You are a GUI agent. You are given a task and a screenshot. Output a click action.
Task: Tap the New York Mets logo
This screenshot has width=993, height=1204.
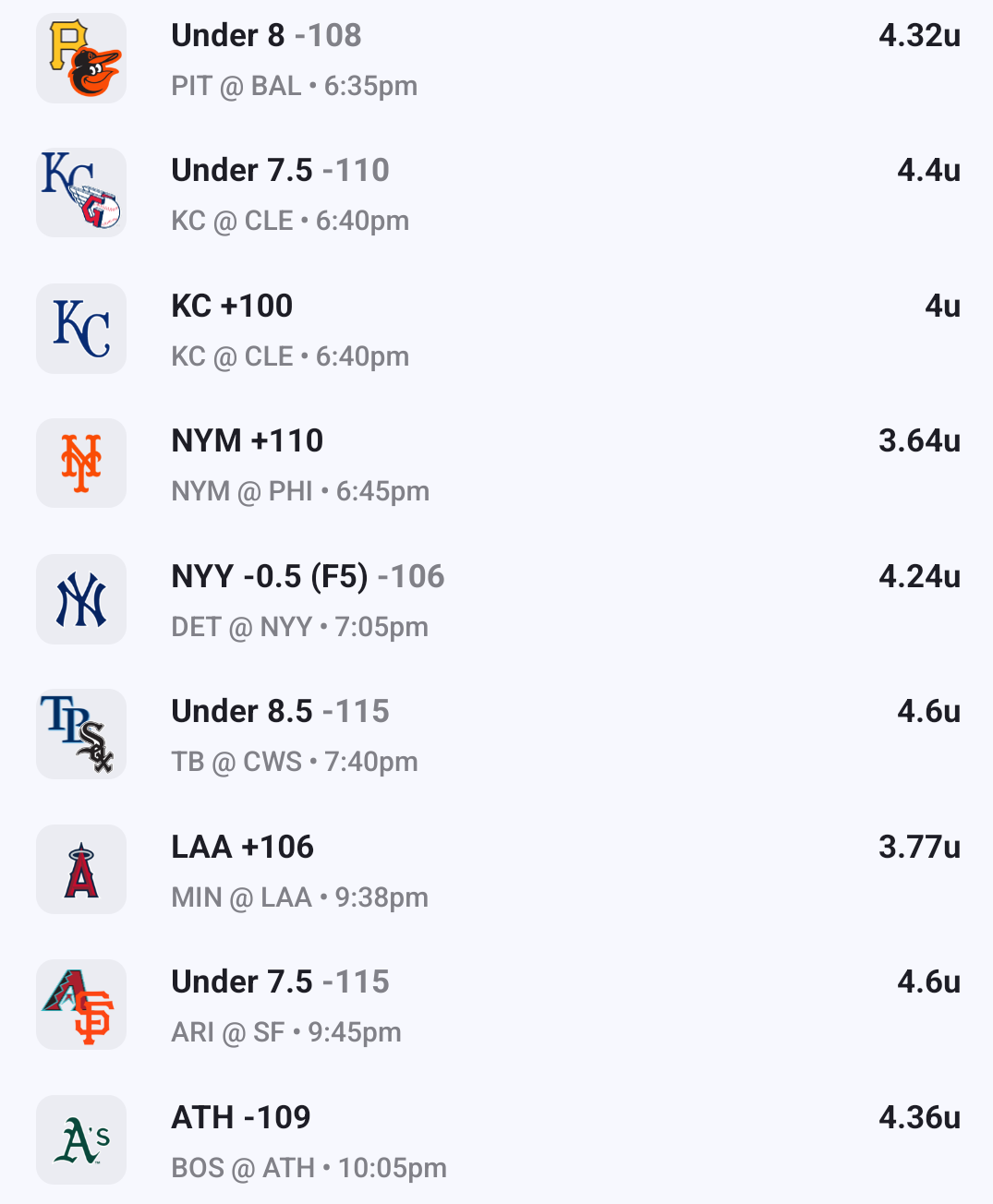click(81, 464)
